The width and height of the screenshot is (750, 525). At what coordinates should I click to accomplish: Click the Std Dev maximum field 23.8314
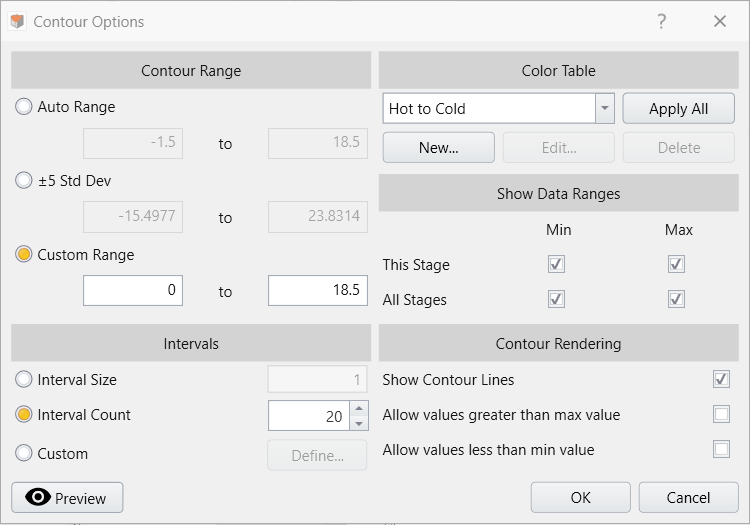(x=318, y=217)
